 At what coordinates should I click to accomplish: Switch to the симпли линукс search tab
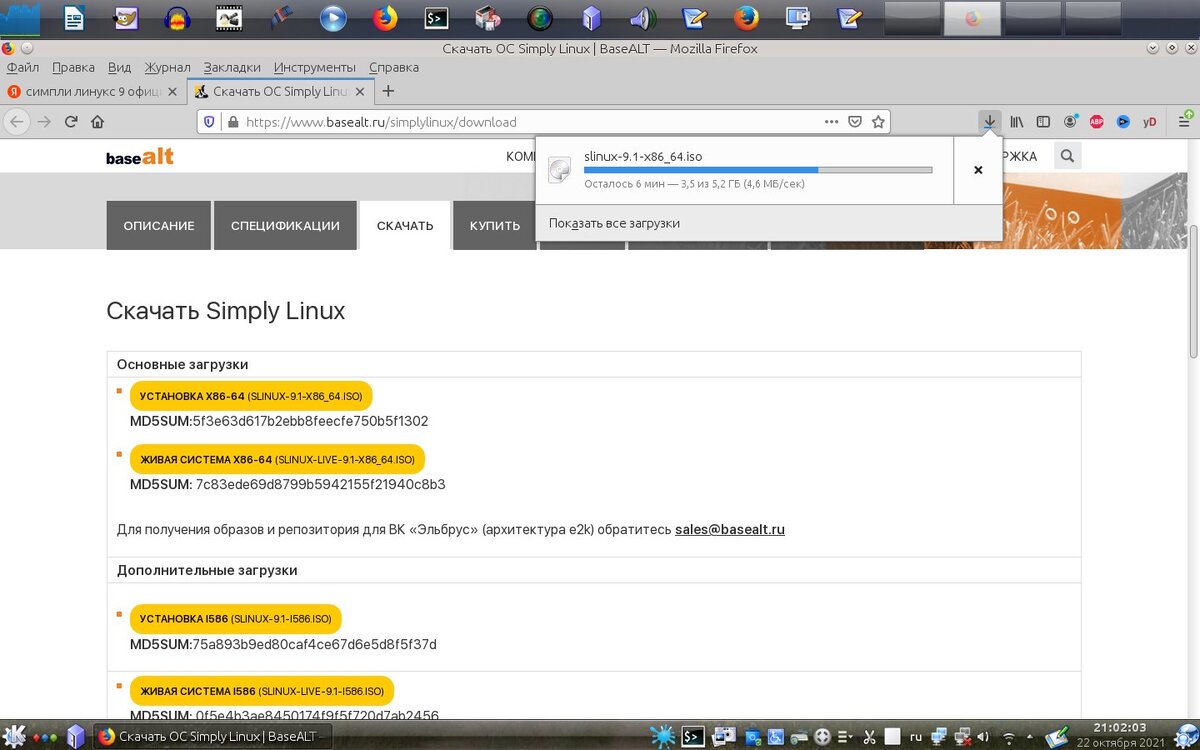point(92,91)
